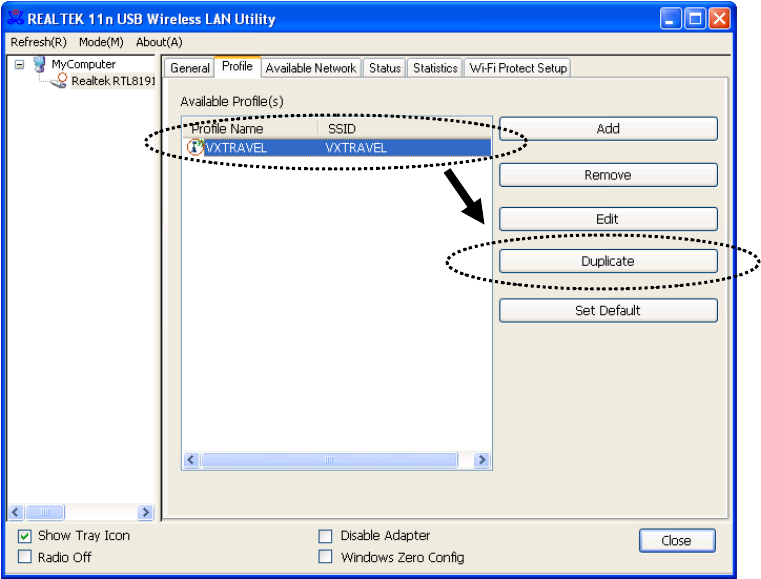Click the REALTEK app icon in title bar
Image resolution: width=761 pixels, height=579 pixels.
(16, 18)
